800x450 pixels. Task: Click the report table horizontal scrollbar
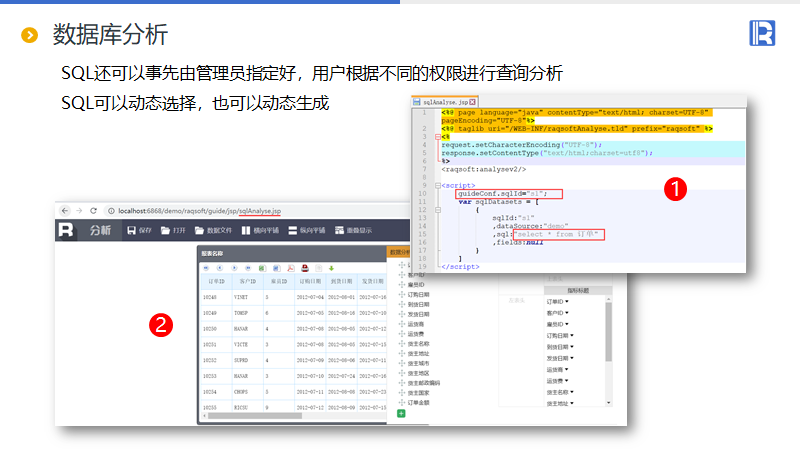click(x=254, y=416)
